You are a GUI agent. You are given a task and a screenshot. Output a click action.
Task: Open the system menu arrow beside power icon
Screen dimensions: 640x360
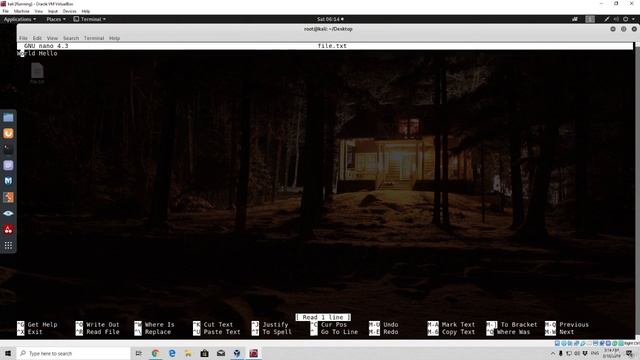tap(633, 19)
